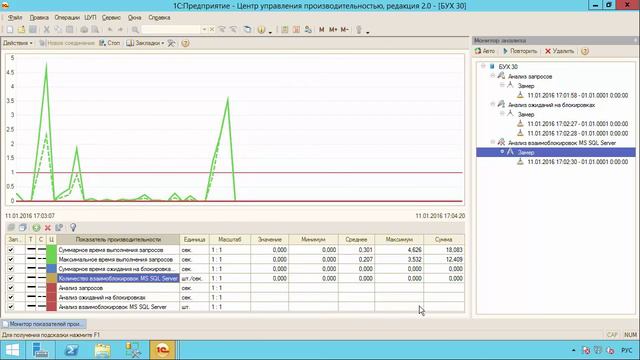The width and height of the screenshot is (640, 360).
Task: Click the settings tools icon next to Закладки
Action: [171, 43]
